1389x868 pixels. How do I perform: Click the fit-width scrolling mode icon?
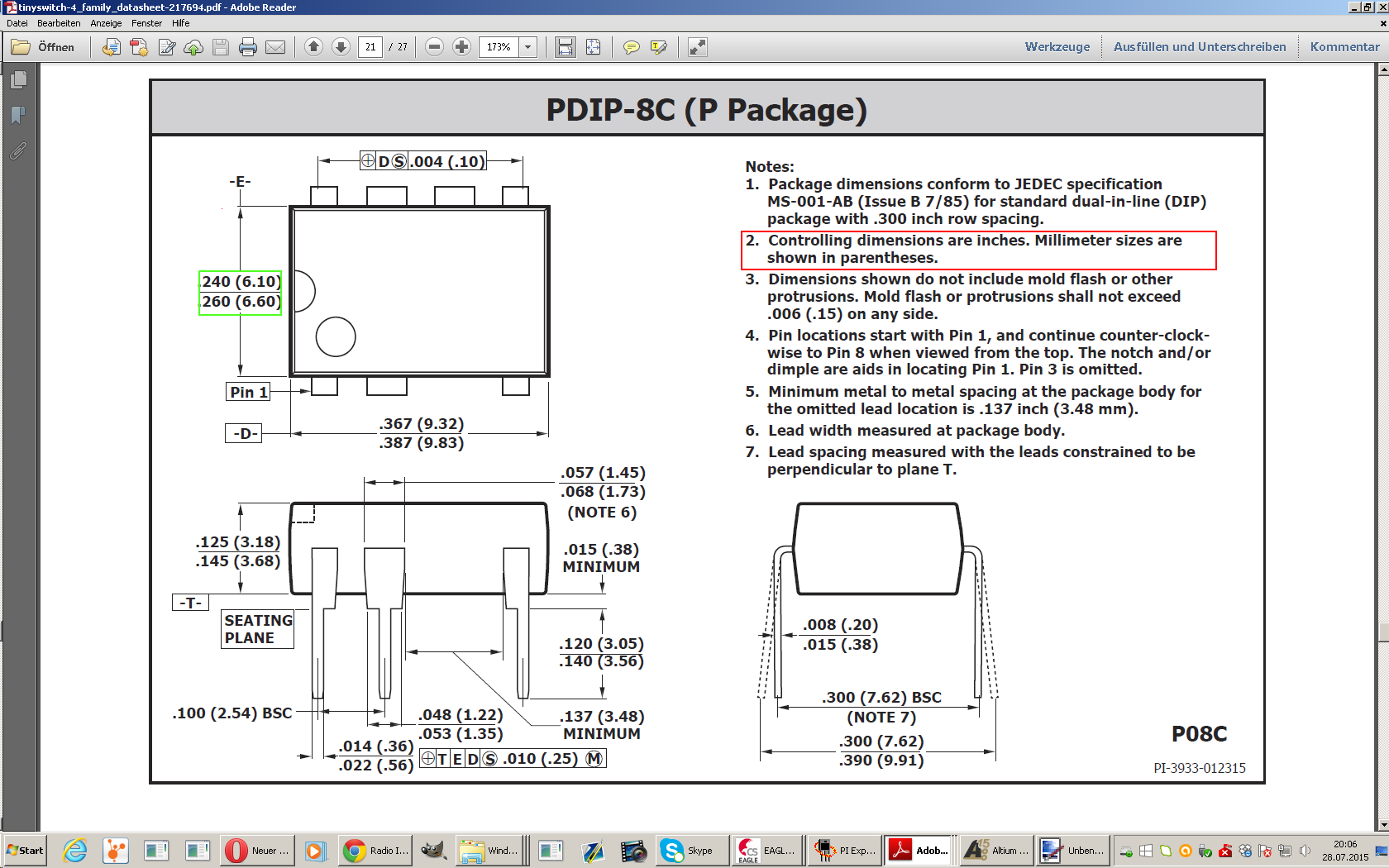[x=566, y=47]
